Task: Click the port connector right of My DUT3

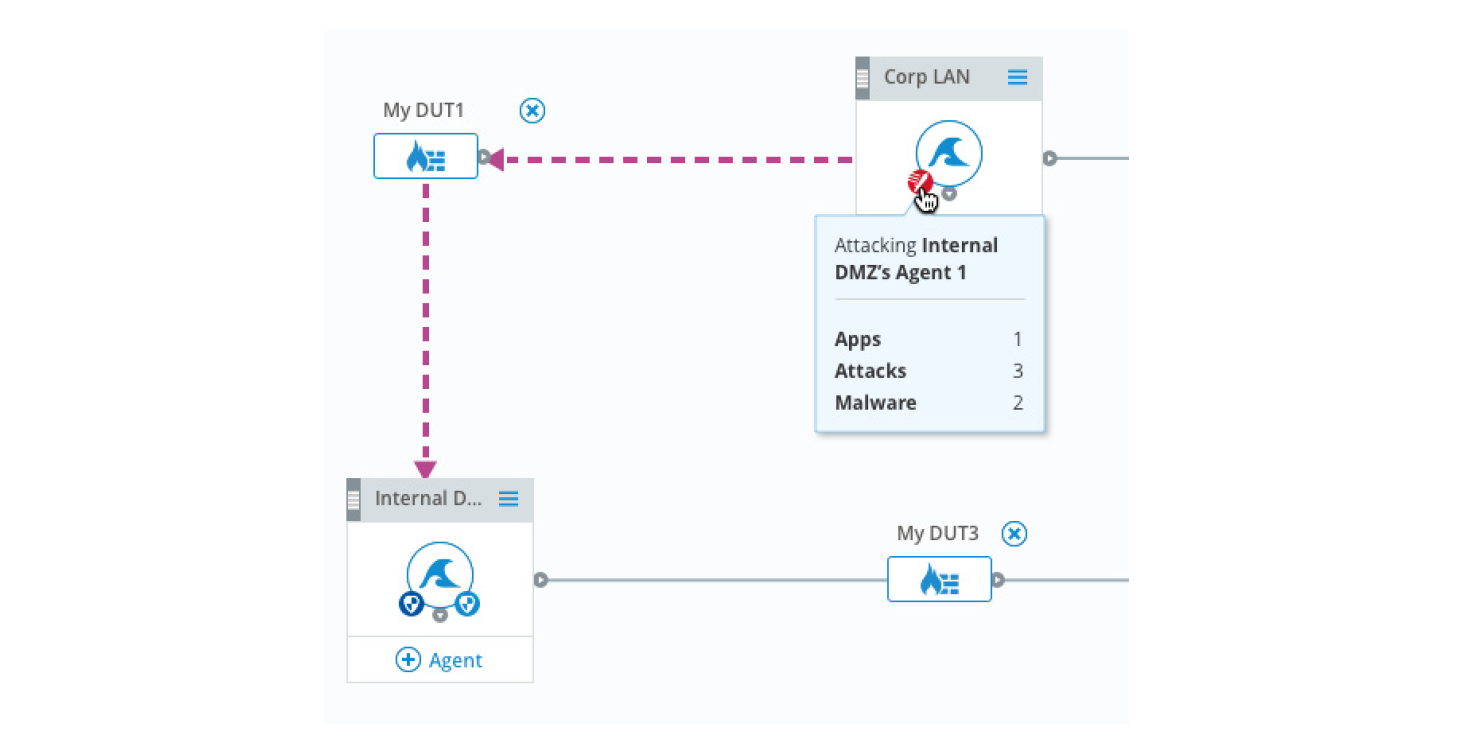Action: click(998, 580)
